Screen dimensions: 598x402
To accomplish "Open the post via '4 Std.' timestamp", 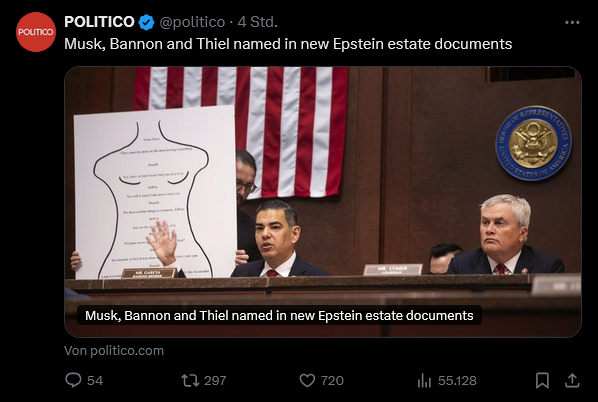I will [257, 22].
